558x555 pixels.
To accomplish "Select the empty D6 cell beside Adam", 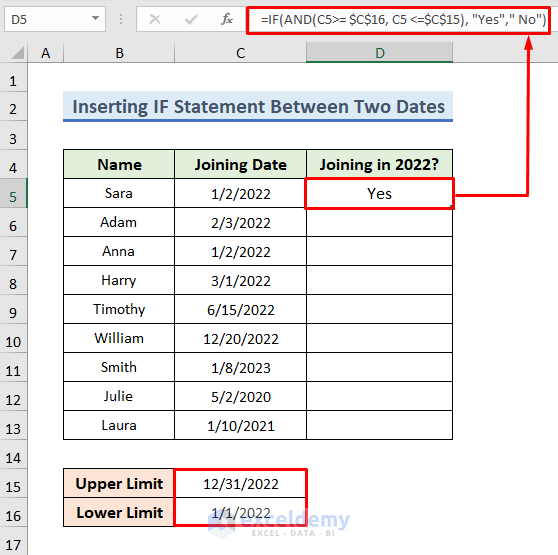I will (x=380, y=222).
